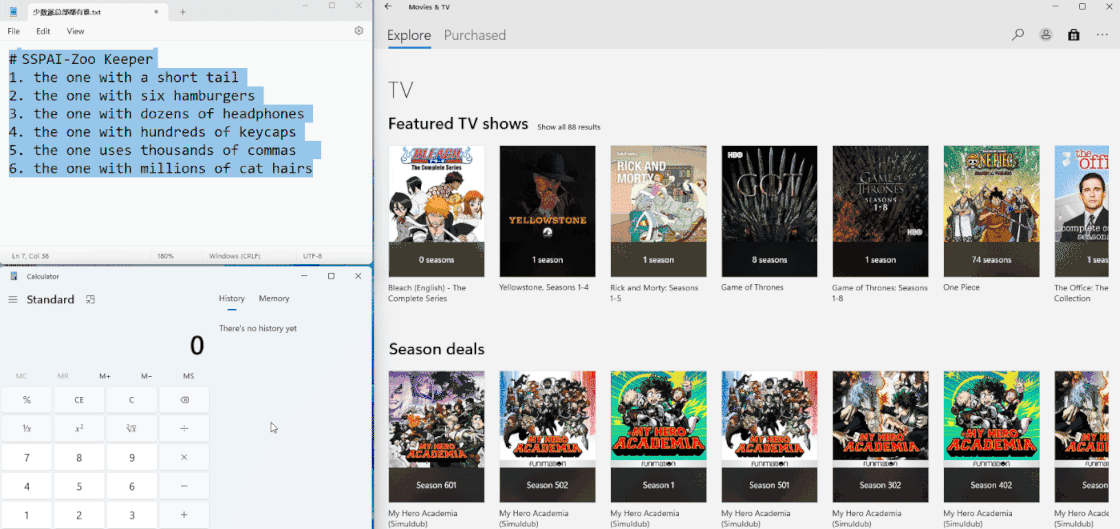Switch to calculator Memory tab

[x=274, y=298]
